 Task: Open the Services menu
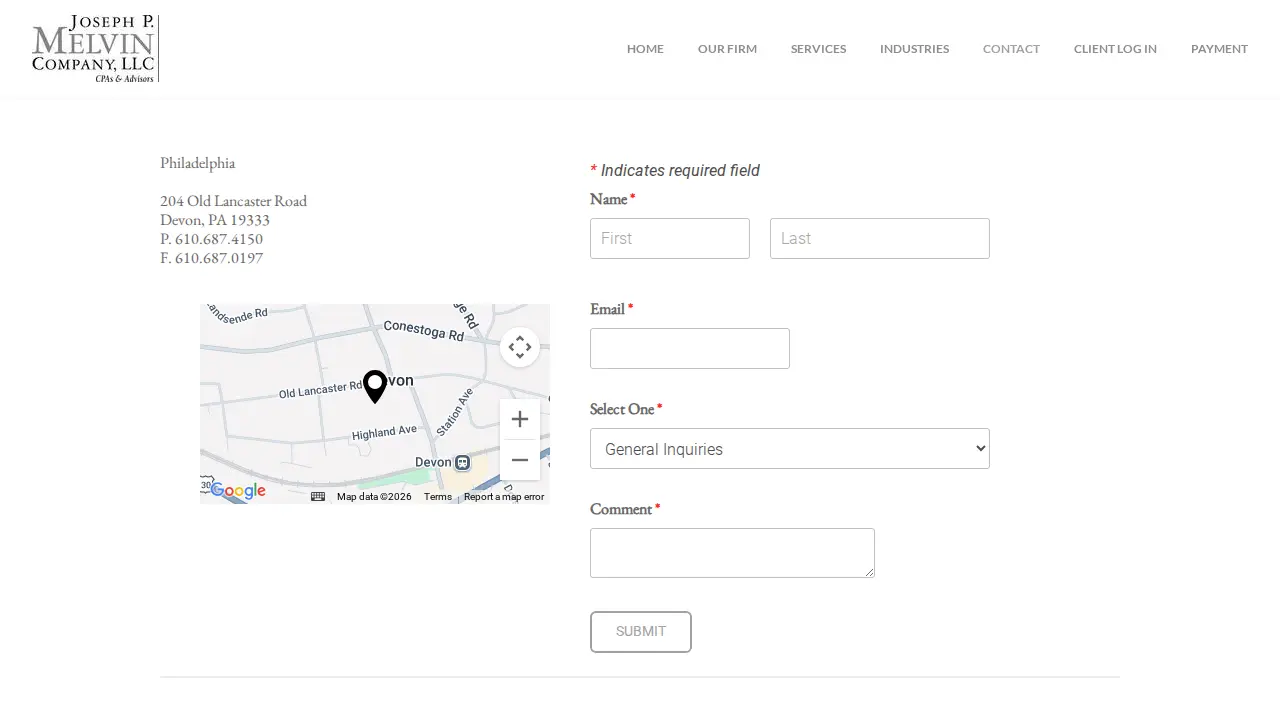click(x=818, y=49)
